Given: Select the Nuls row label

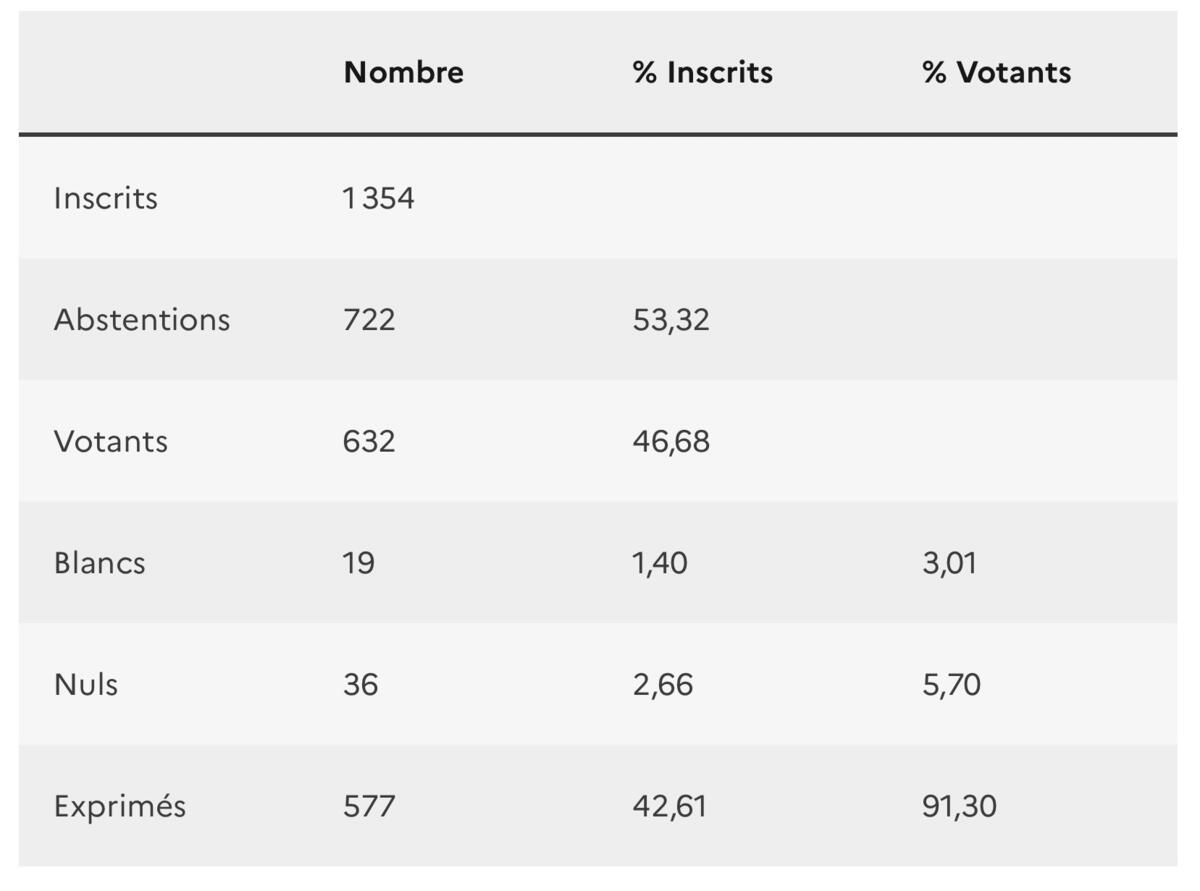Looking at the screenshot, I should 86,685.
